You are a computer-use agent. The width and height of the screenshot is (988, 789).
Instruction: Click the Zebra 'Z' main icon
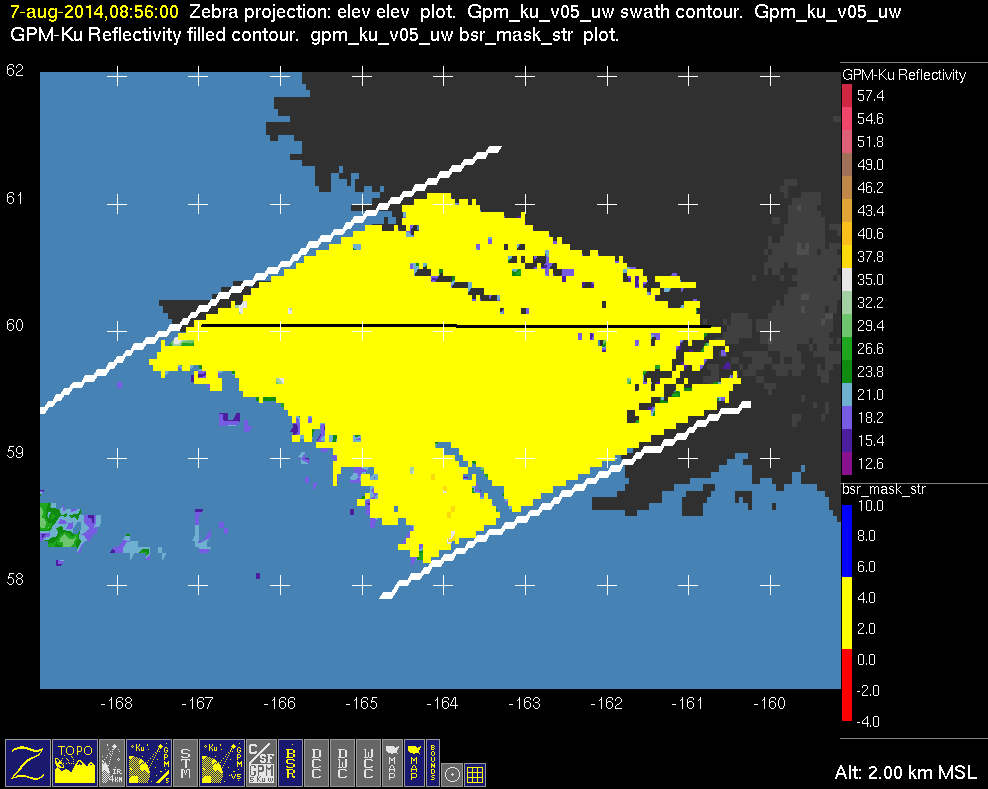pyautogui.click(x=26, y=762)
